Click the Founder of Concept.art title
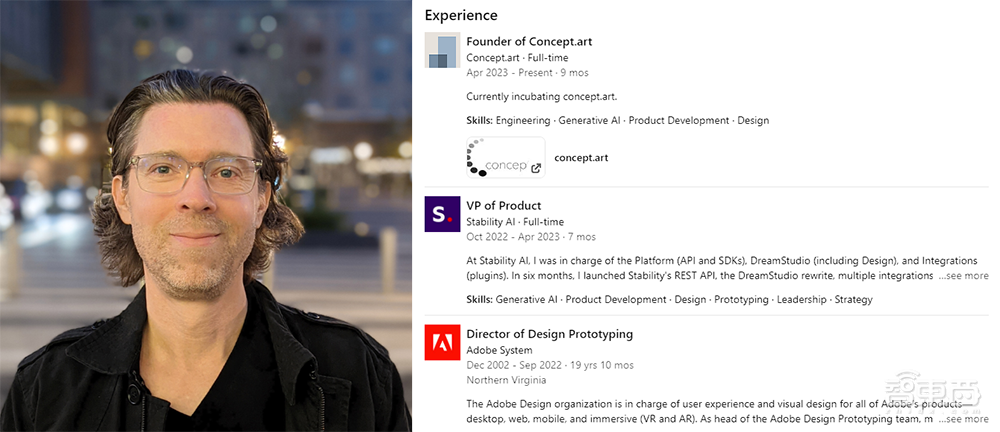This screenshot has width=1000, height=432. (x=529, y=42)
